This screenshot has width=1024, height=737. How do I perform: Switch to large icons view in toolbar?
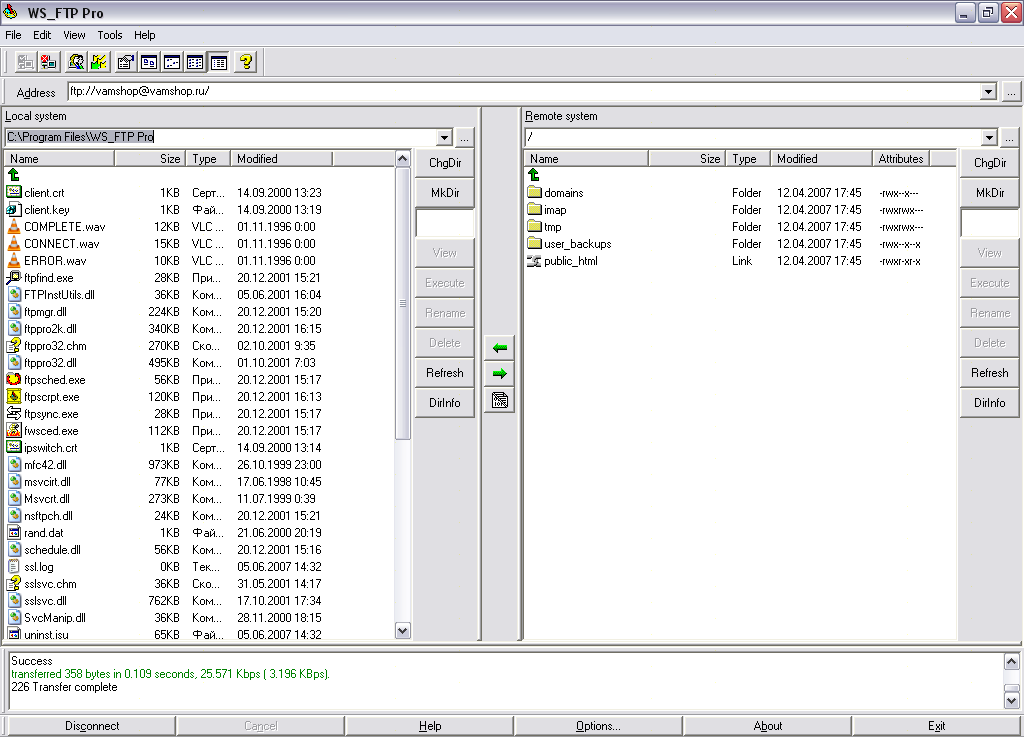point(149,62)
